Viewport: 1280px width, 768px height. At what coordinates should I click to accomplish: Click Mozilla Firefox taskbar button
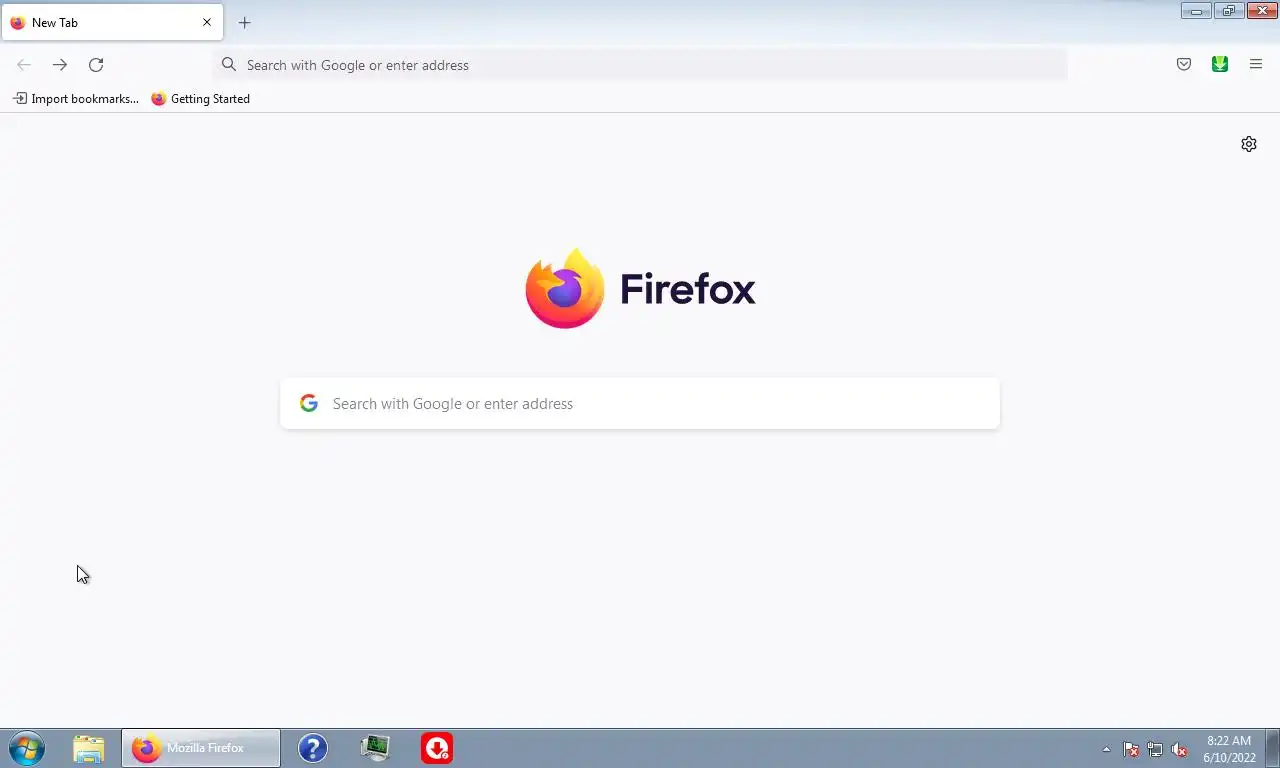[x=201, y=748]
